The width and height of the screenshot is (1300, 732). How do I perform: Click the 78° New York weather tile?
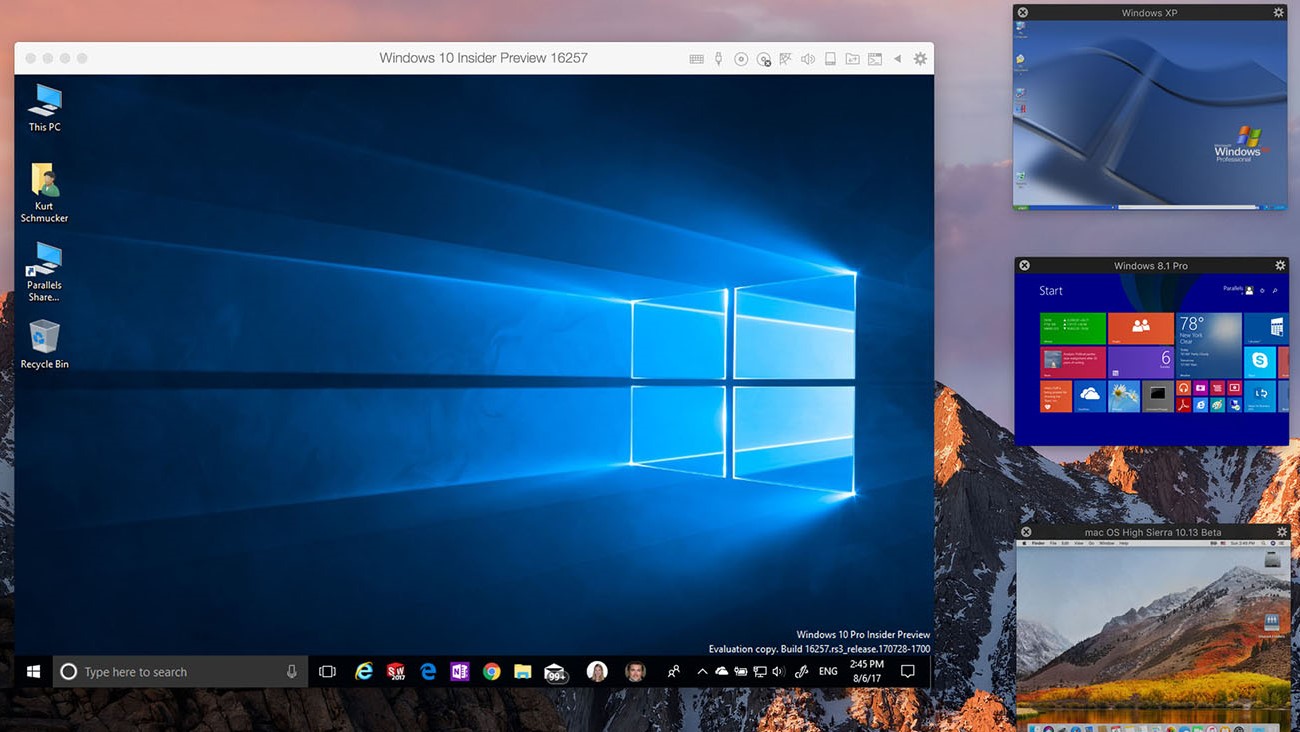click(x=1208, y=345)
